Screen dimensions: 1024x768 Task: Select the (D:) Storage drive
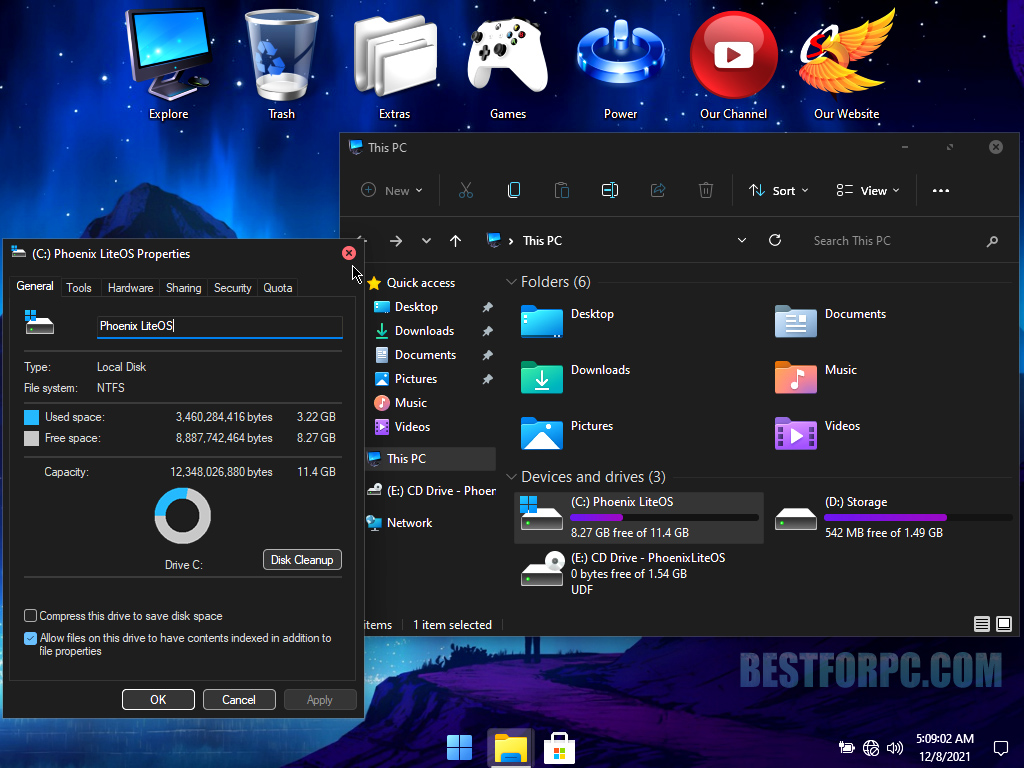891,517
